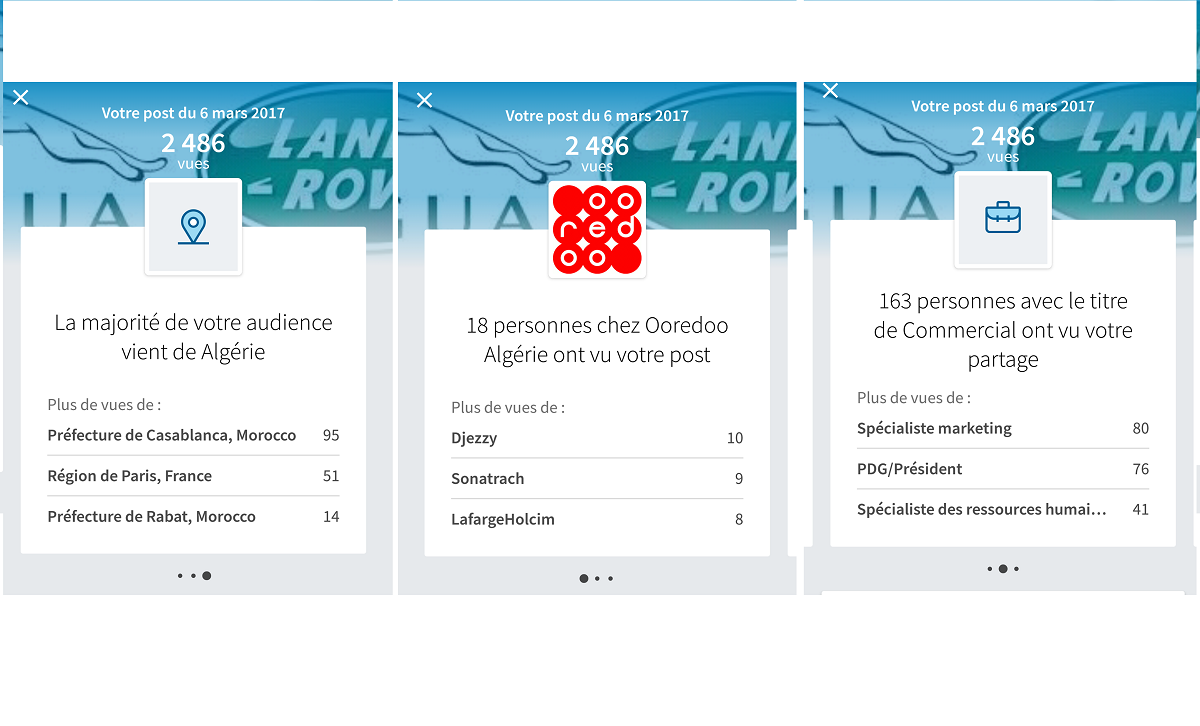Select the Spécialiste marketing row
The image size is (1200, 726).
pyautogui.click(x=1003, y=428)
